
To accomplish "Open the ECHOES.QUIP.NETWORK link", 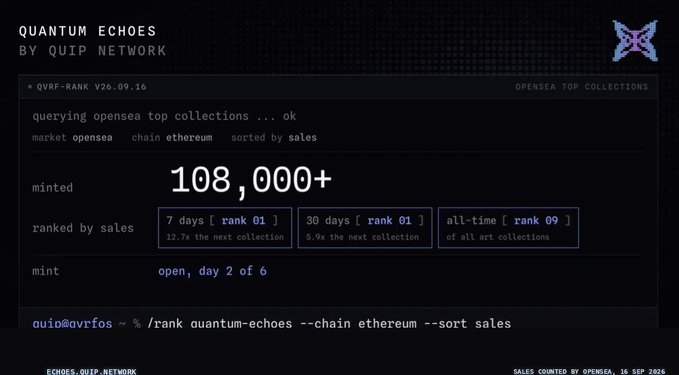I will (91, 372).
